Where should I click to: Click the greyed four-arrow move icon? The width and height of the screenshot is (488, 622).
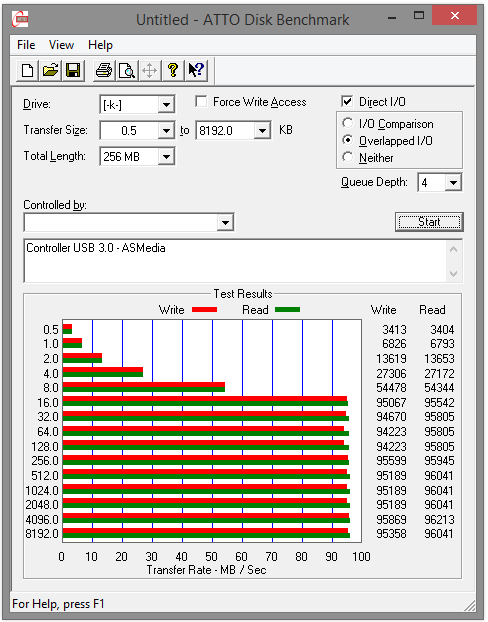[x=150, y=71]
